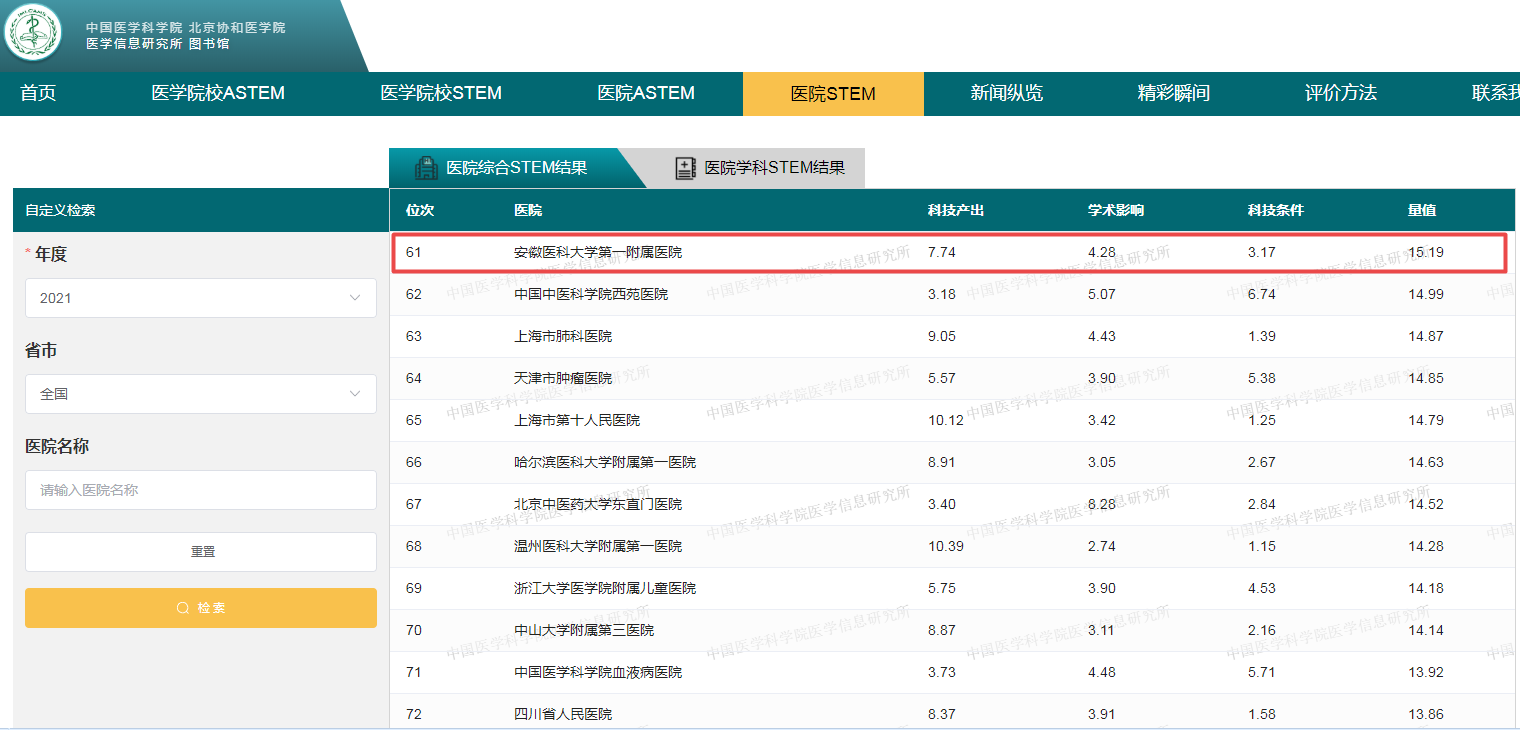Open the 新闻纵览 page
Image resolution: width=1520 pixels, height=730 pixels.
1006,94
